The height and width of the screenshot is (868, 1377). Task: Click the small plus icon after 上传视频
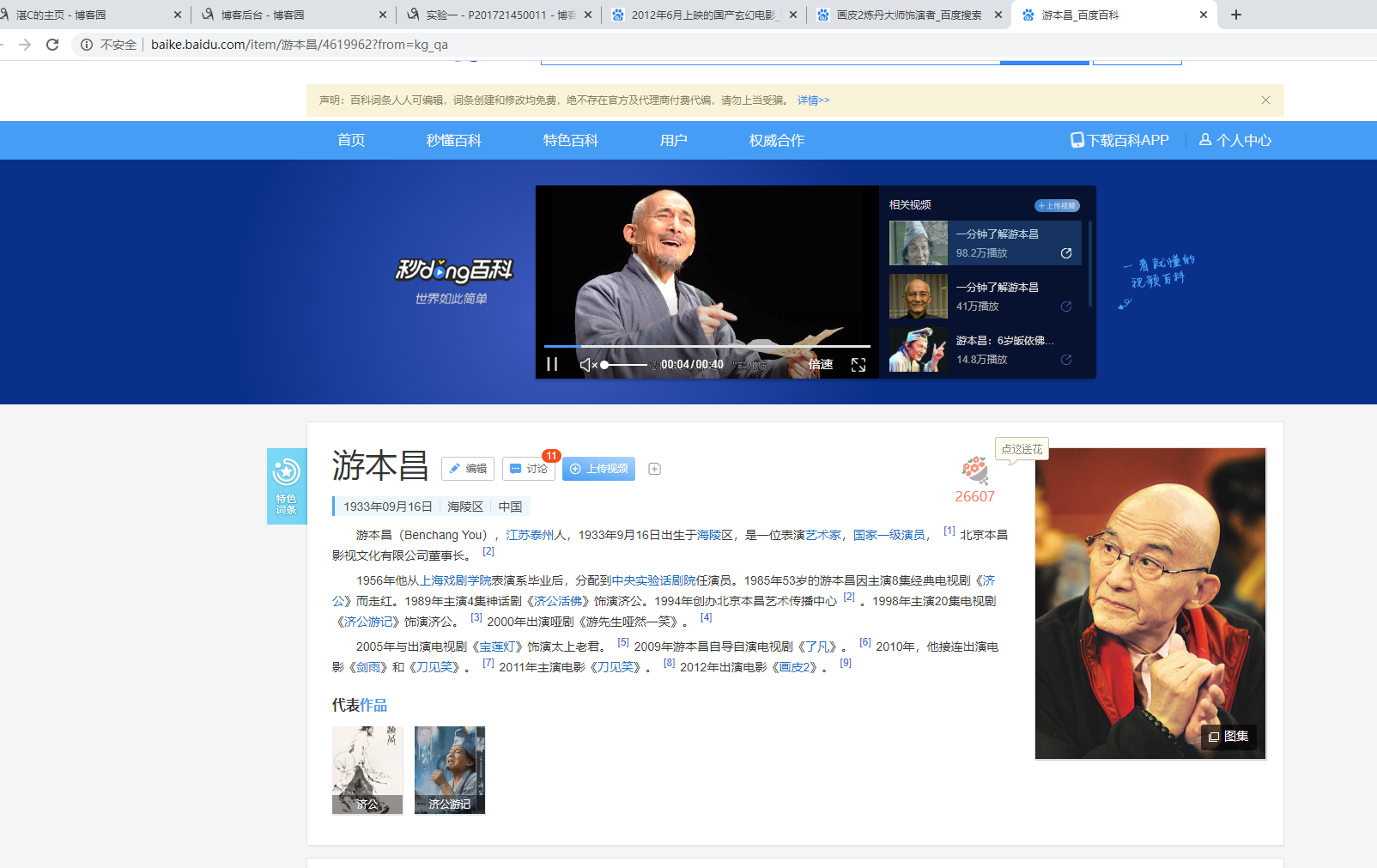(654, 469)
